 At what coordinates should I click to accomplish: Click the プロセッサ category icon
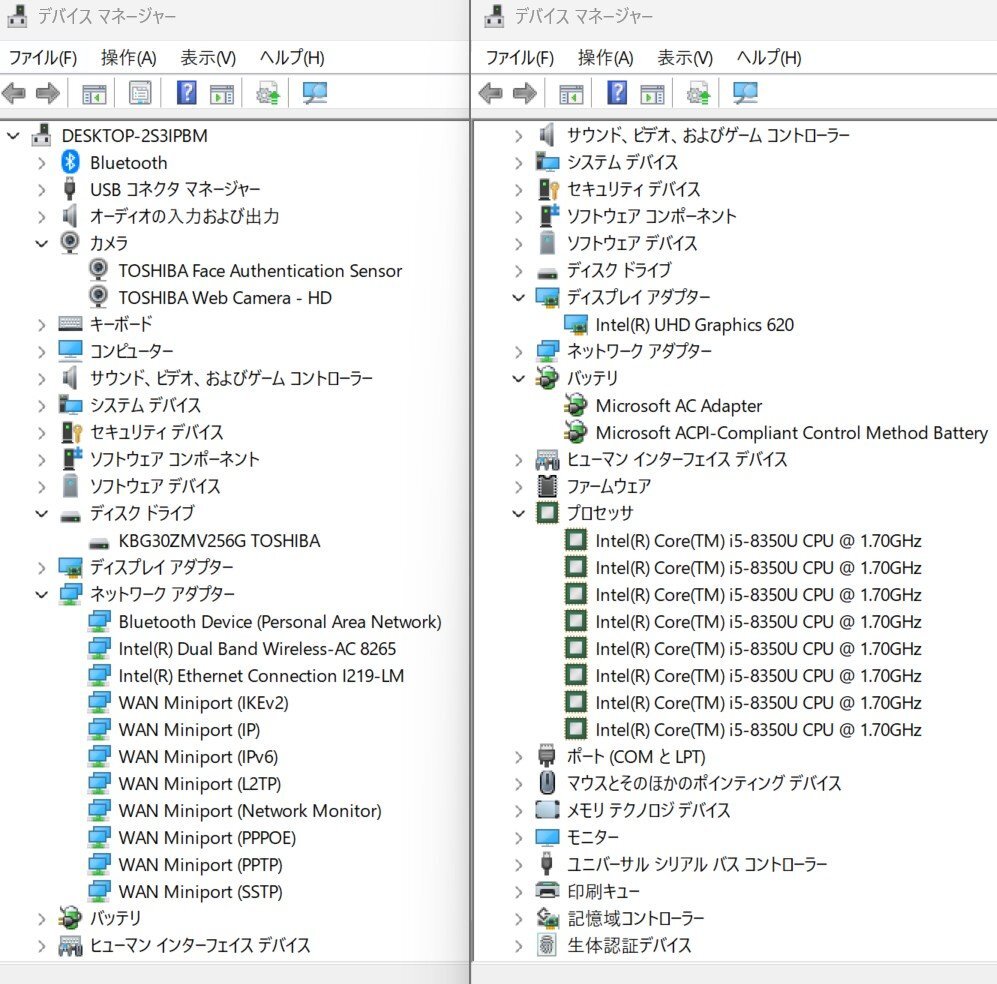(x=547, y=512)
